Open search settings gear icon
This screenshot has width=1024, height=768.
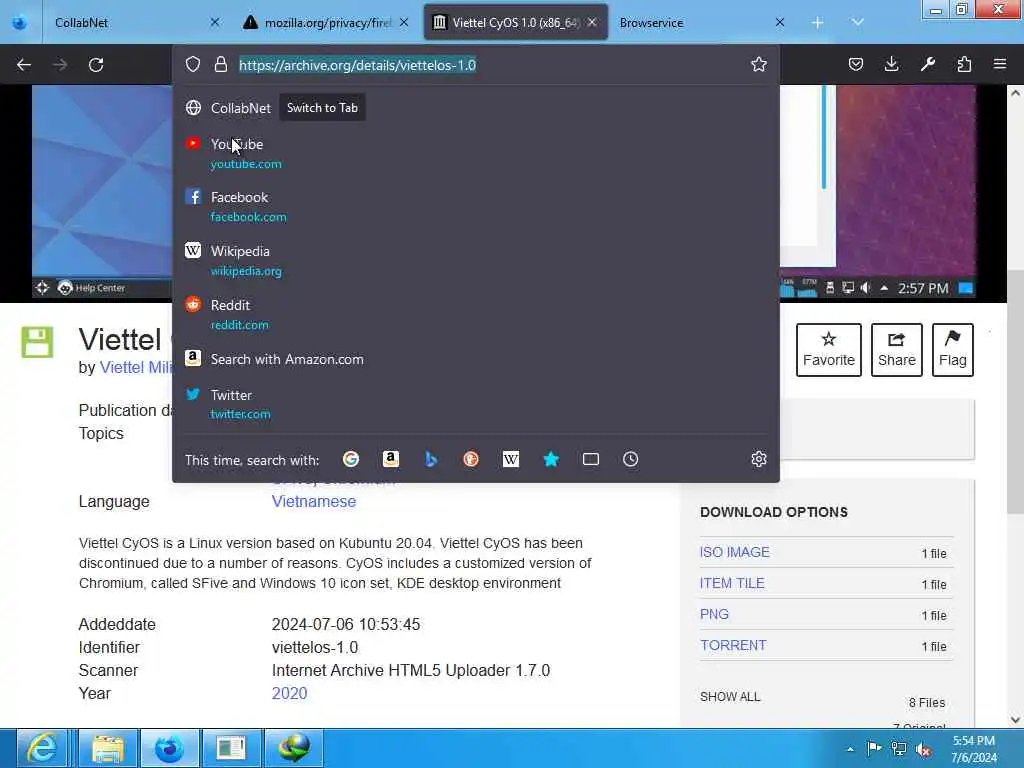[758, 459]
